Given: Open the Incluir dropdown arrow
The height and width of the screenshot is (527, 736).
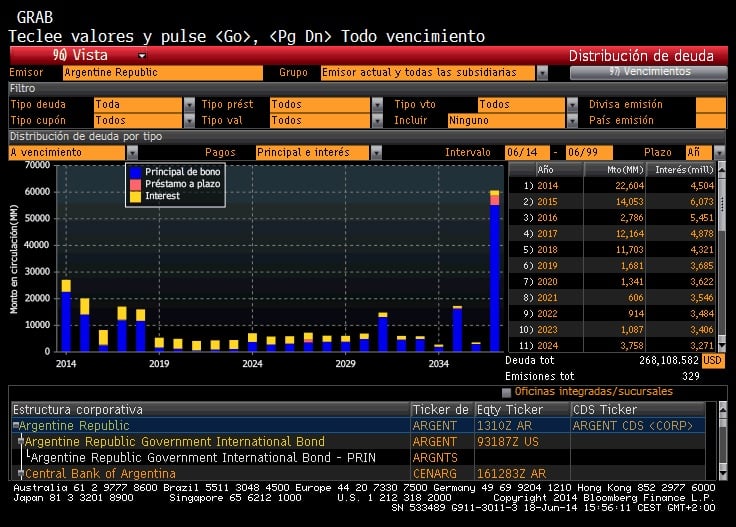Looking at the screenshot, I should point(572,121).
